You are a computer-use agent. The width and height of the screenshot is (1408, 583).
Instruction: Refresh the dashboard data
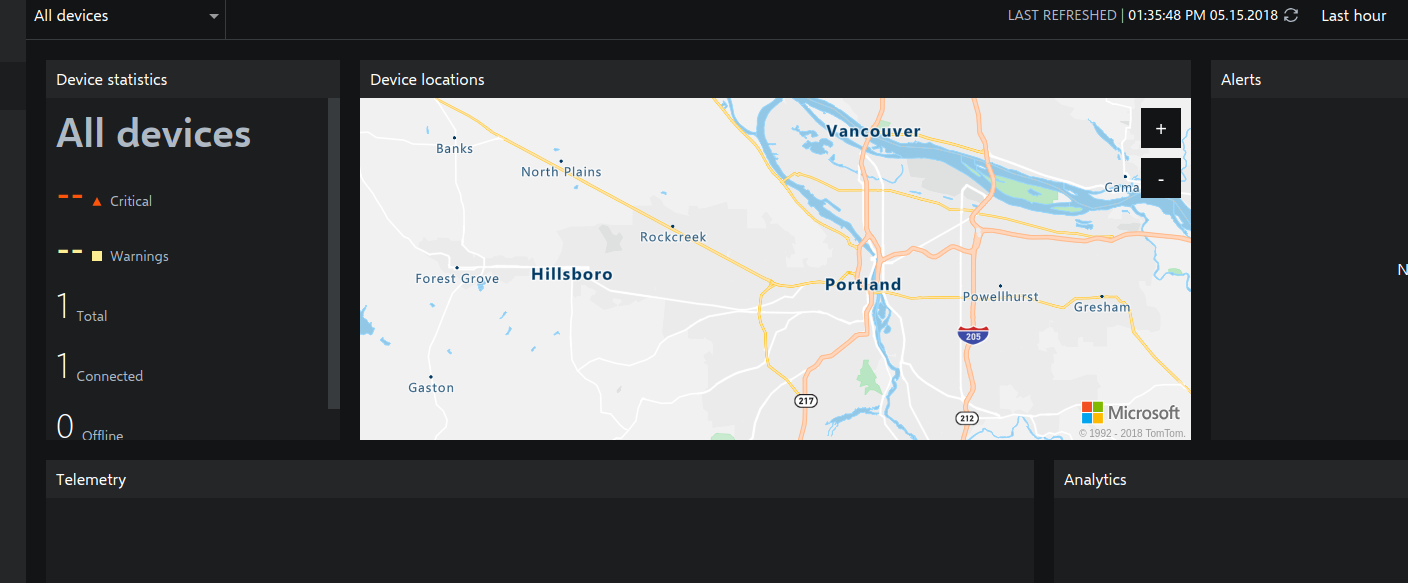coord(1290,15)
